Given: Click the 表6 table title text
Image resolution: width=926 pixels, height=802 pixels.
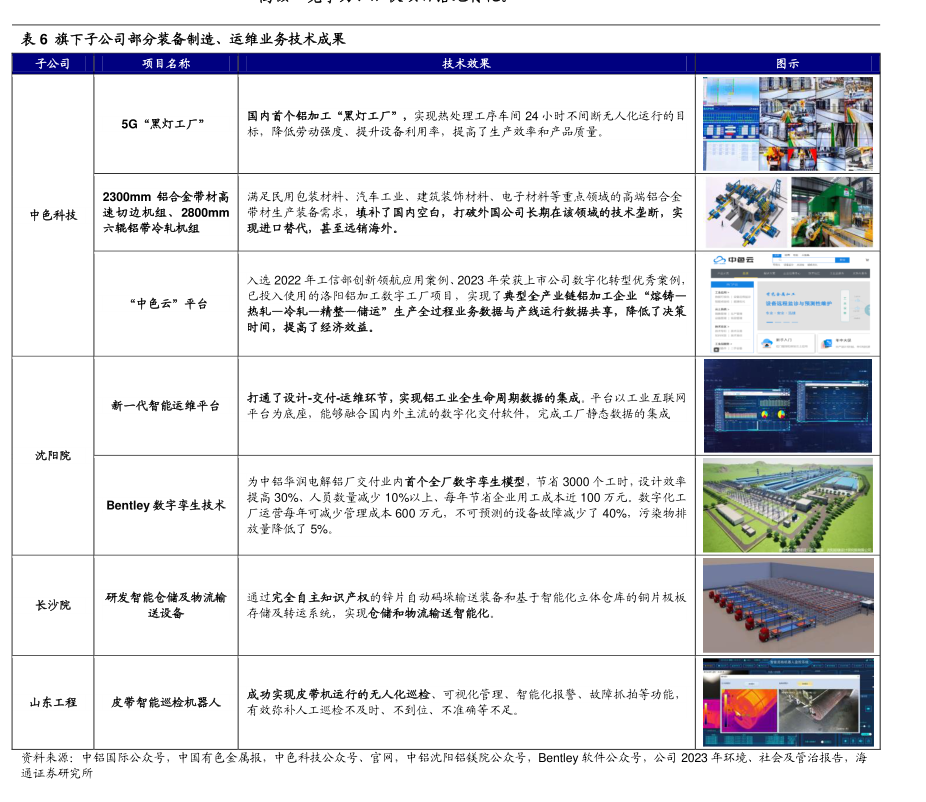Looking at the screenshot, I should coord(184,39).
